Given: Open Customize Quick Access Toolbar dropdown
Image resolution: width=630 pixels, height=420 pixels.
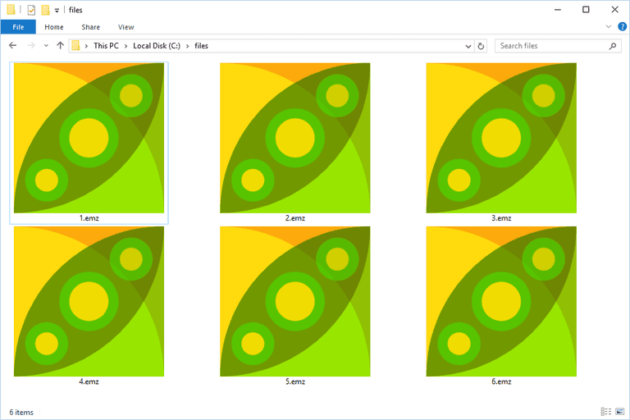Looking at the screenshot, I should pos(56,9).
